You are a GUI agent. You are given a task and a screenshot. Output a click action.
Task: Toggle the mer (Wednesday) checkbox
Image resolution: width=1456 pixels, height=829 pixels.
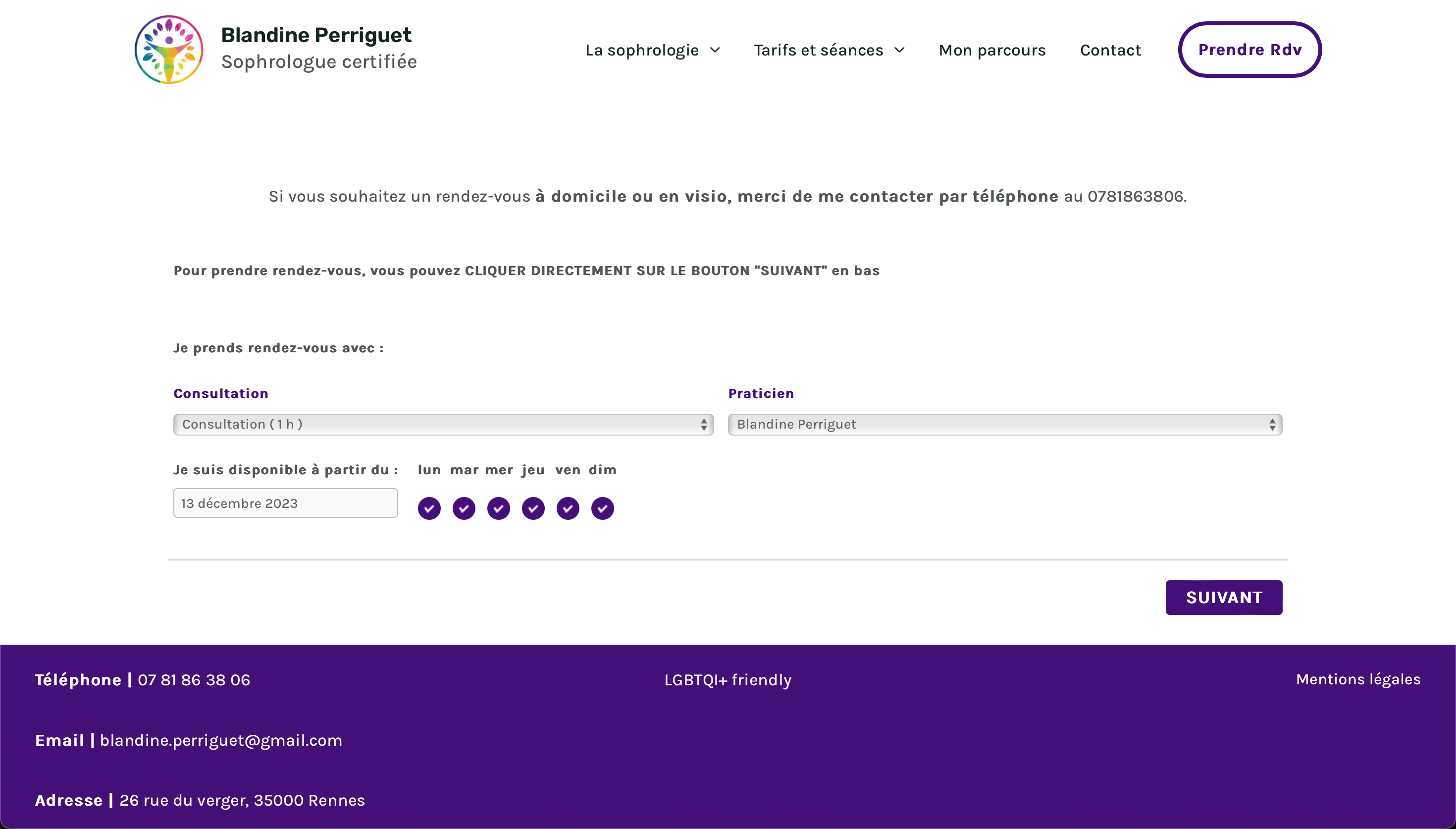498,508
